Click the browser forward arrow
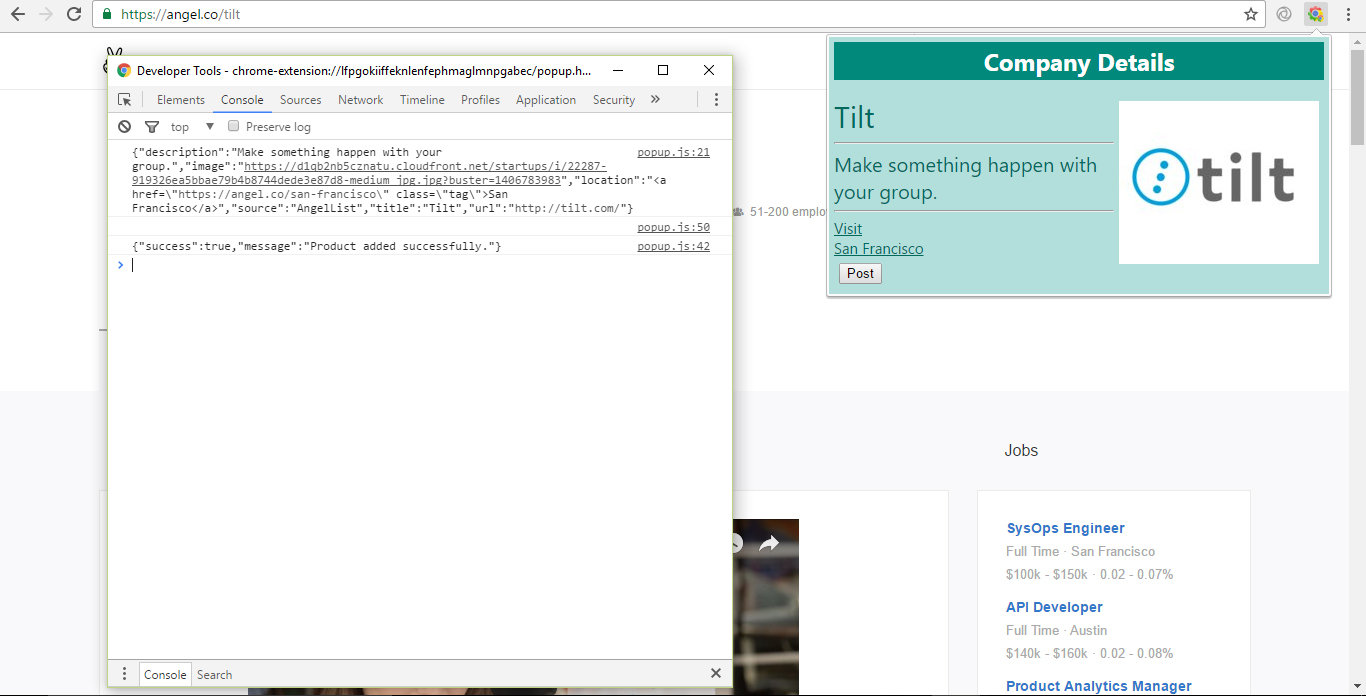The height and width of the screenshot is (696, 1366). tap(46, 14)
